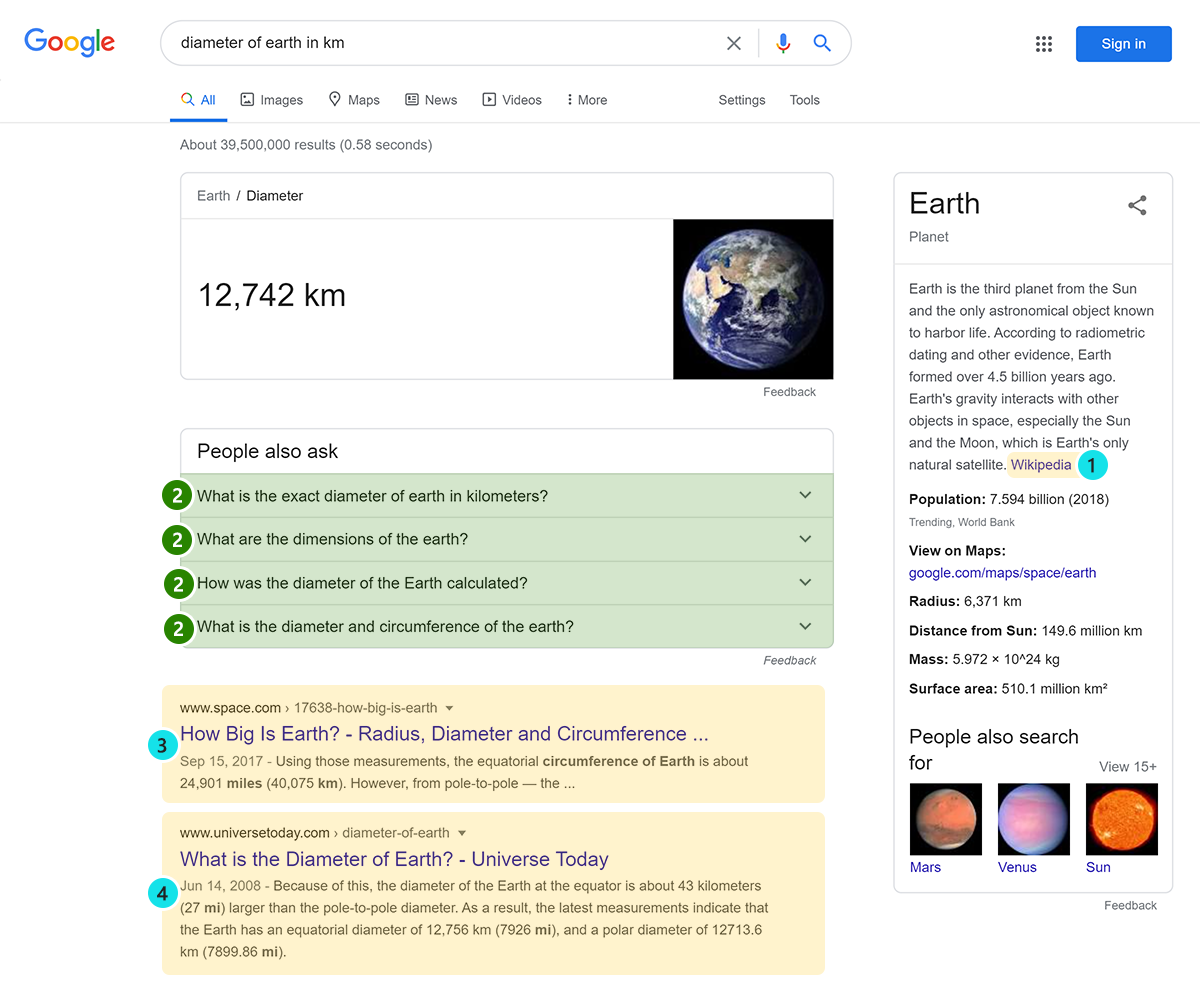The width and height of the screenshot is (1200, 1000).
Task: Click the 'Radius' label in Earth panel
Action: 934,602
